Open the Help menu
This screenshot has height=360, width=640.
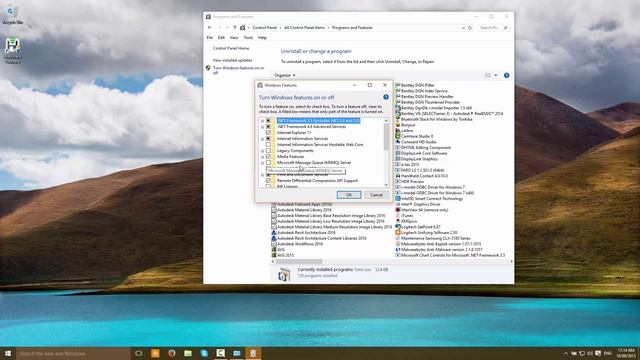tap(262, 38)
